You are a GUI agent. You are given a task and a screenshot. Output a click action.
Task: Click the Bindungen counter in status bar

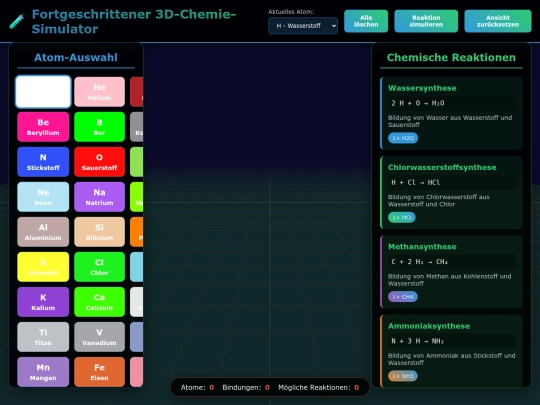pyautogui.click(x=246, y=387)
